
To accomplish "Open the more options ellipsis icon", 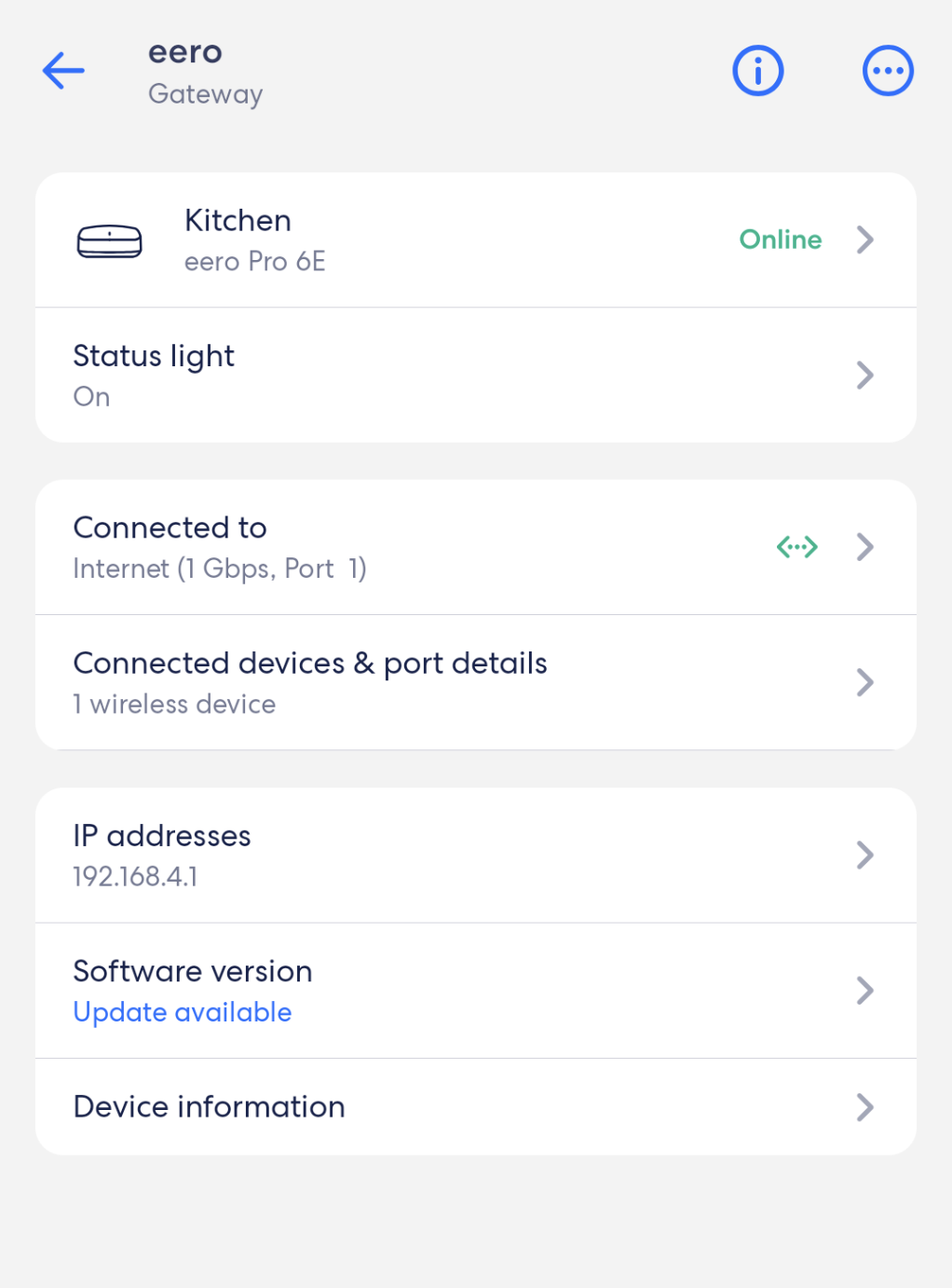I will pyautogui.click(x=888, y=71).
